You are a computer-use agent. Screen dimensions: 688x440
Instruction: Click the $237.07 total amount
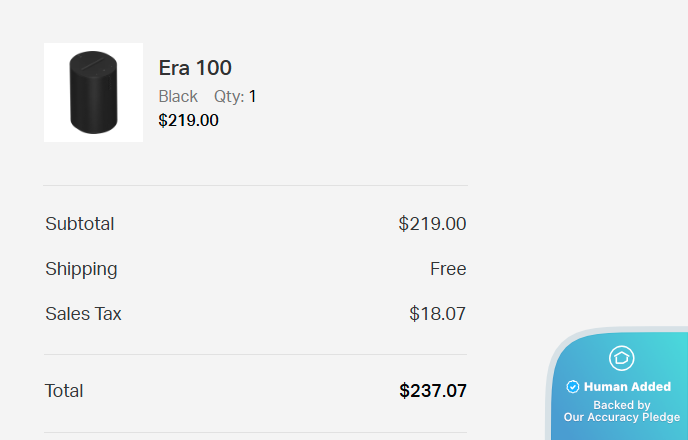pos(432,391)
